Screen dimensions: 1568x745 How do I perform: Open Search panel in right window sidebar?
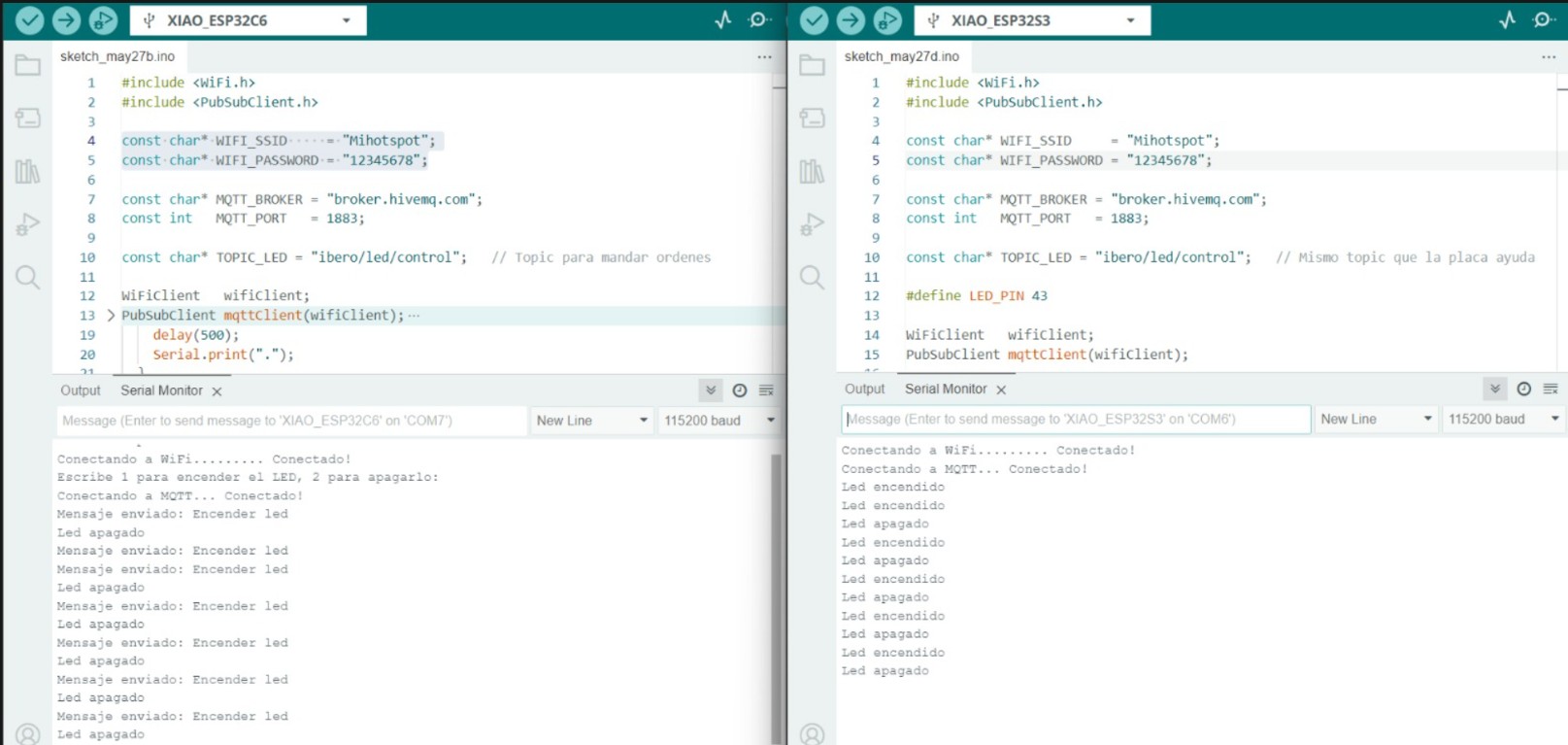pos(812,278)
